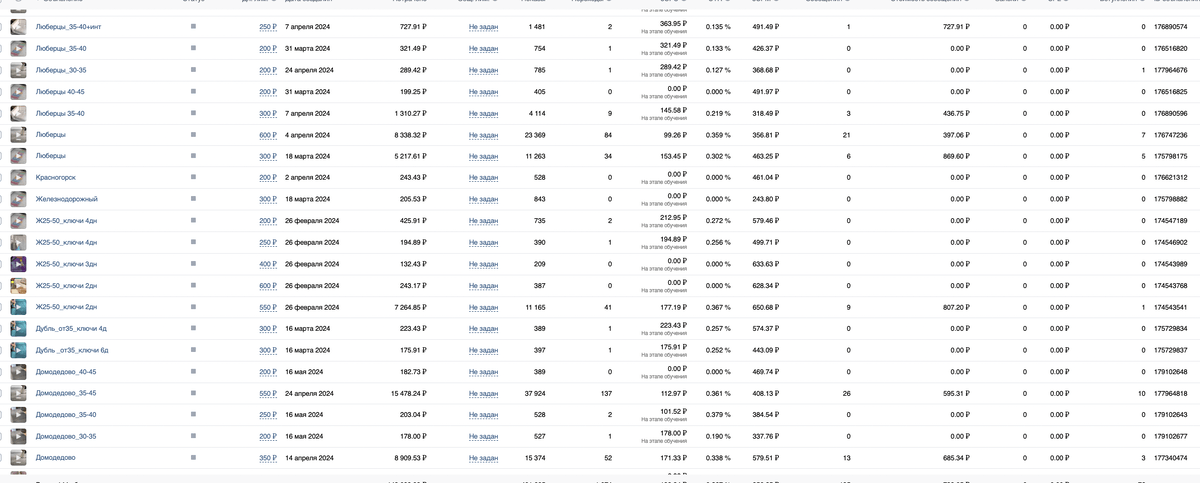Screen dimensions: 1200x483
Task: Open the Домодедово_35-40 campaign
Action: click(x=66, y=415)
